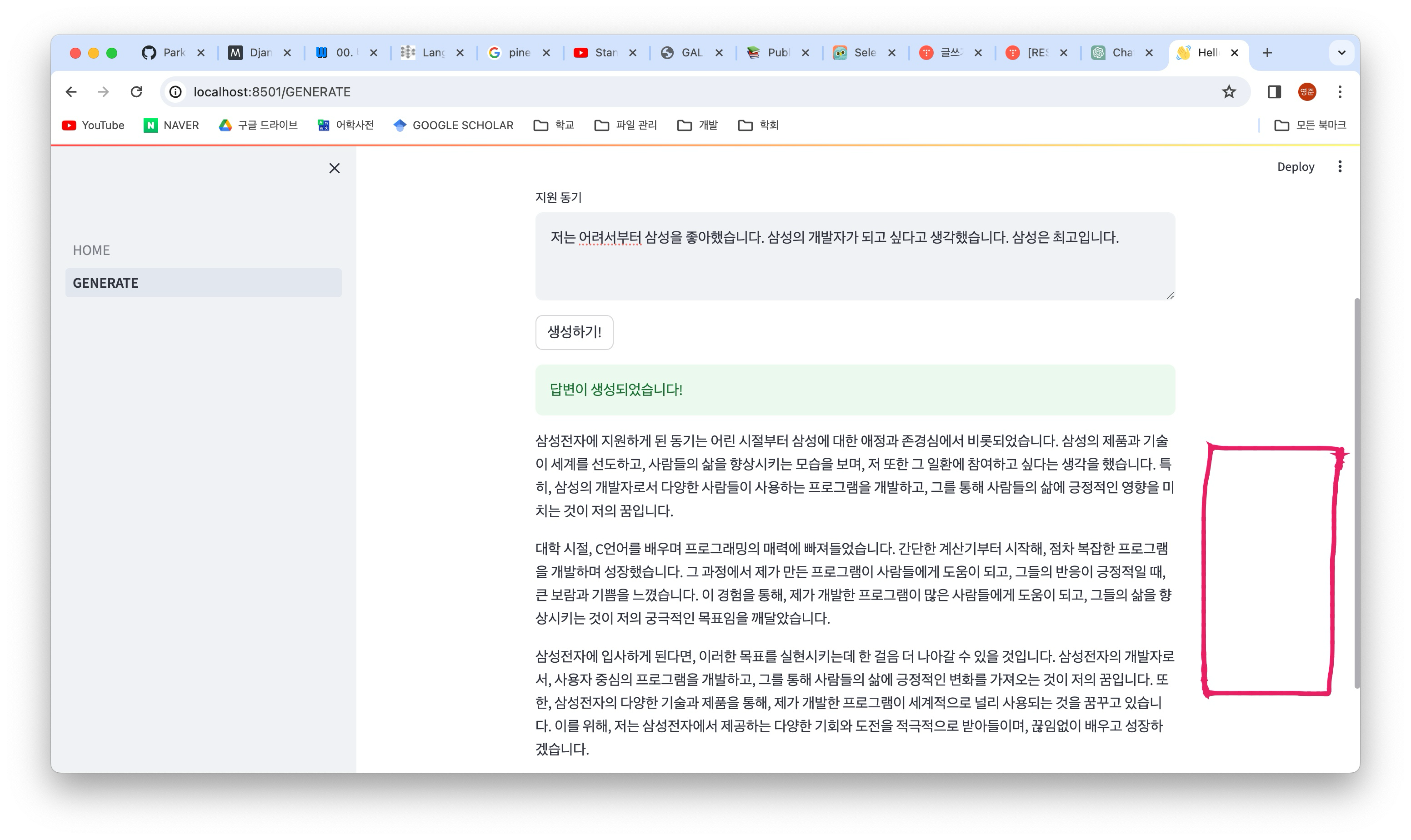The width and height of the screenshot is (1411, 840).
Task: Close the 글쓰 tab
Action: [x=978, y=53]
